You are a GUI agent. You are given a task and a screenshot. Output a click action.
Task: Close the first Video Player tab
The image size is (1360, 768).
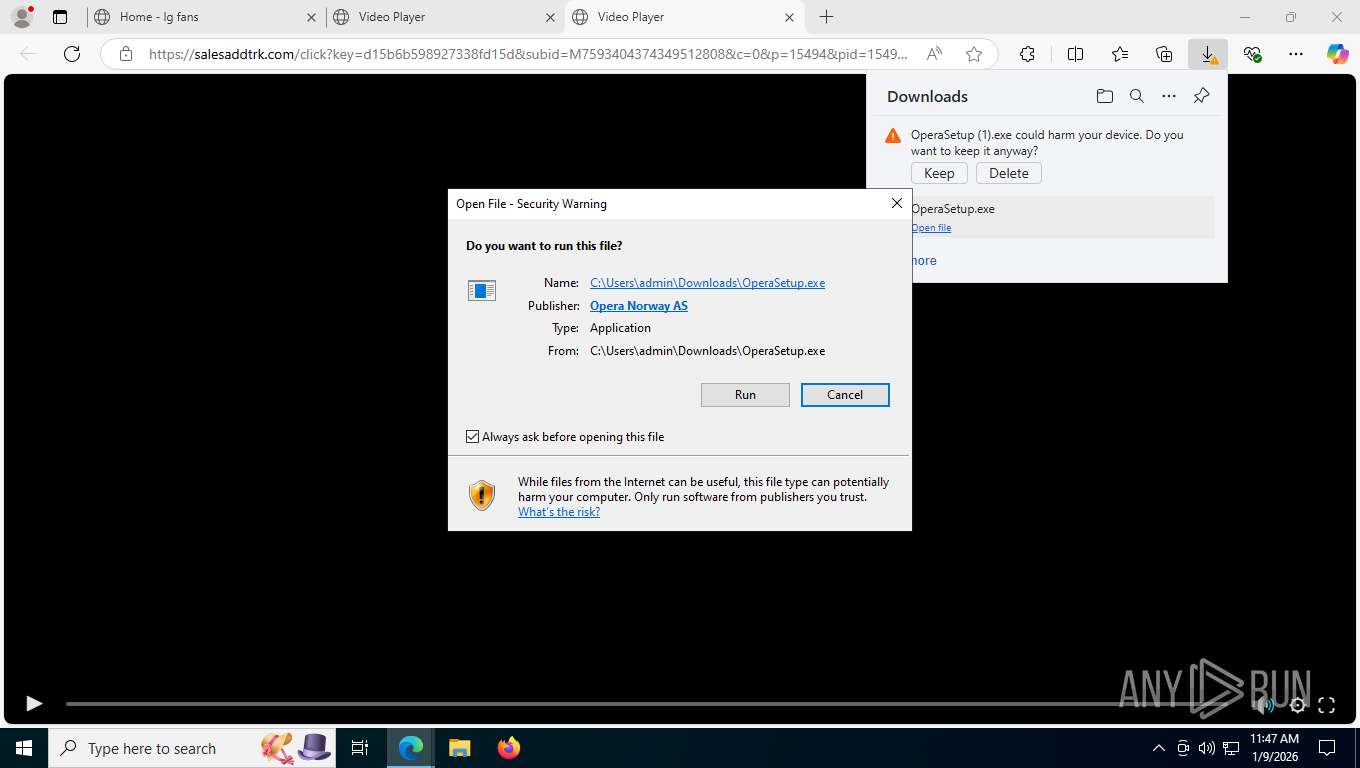[550, 17]
